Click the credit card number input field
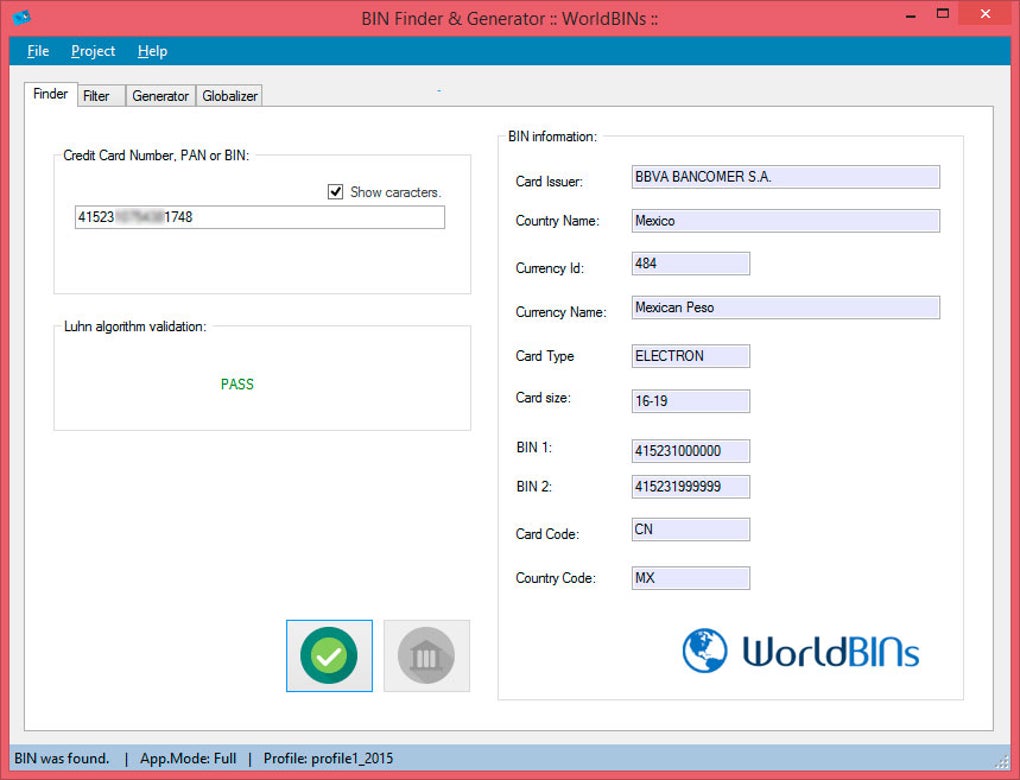Screen dimensions: 1020x780 (x=260, y=217)
